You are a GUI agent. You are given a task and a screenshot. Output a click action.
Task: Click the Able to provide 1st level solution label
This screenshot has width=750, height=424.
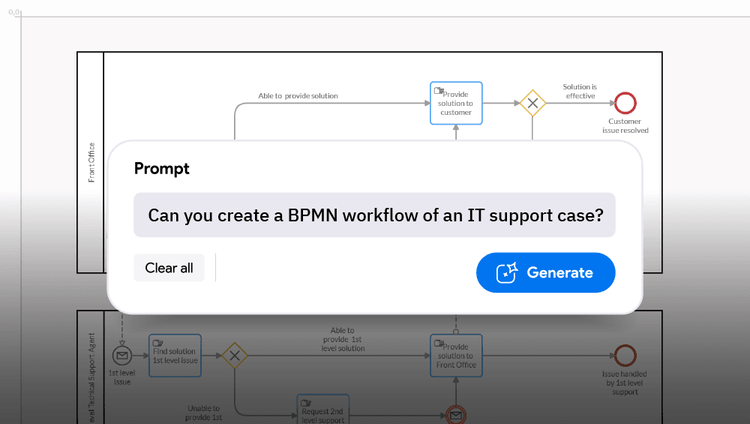(343, 339)
